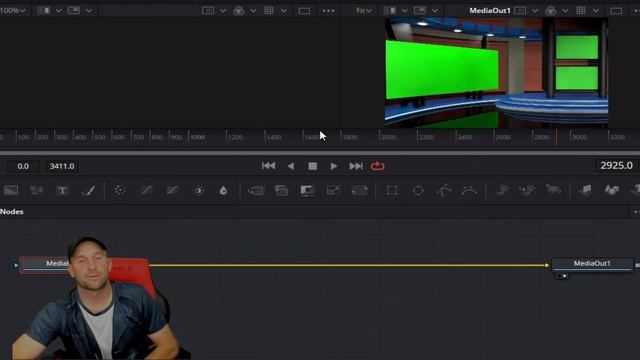
Task: Open the 100% zoom dropdown
Action: 13,11
